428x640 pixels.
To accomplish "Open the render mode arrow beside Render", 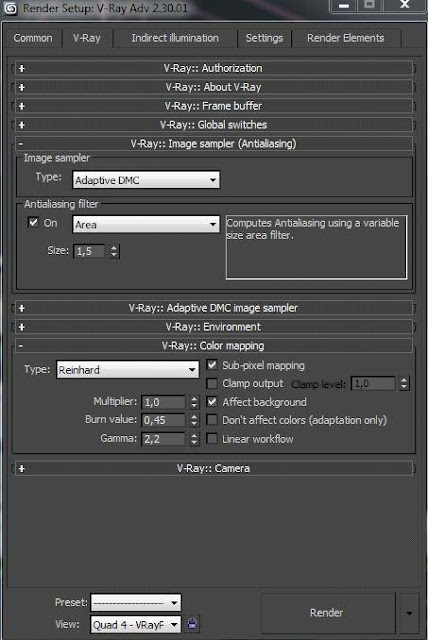I will pyautogui.click(x=409, y=613).
